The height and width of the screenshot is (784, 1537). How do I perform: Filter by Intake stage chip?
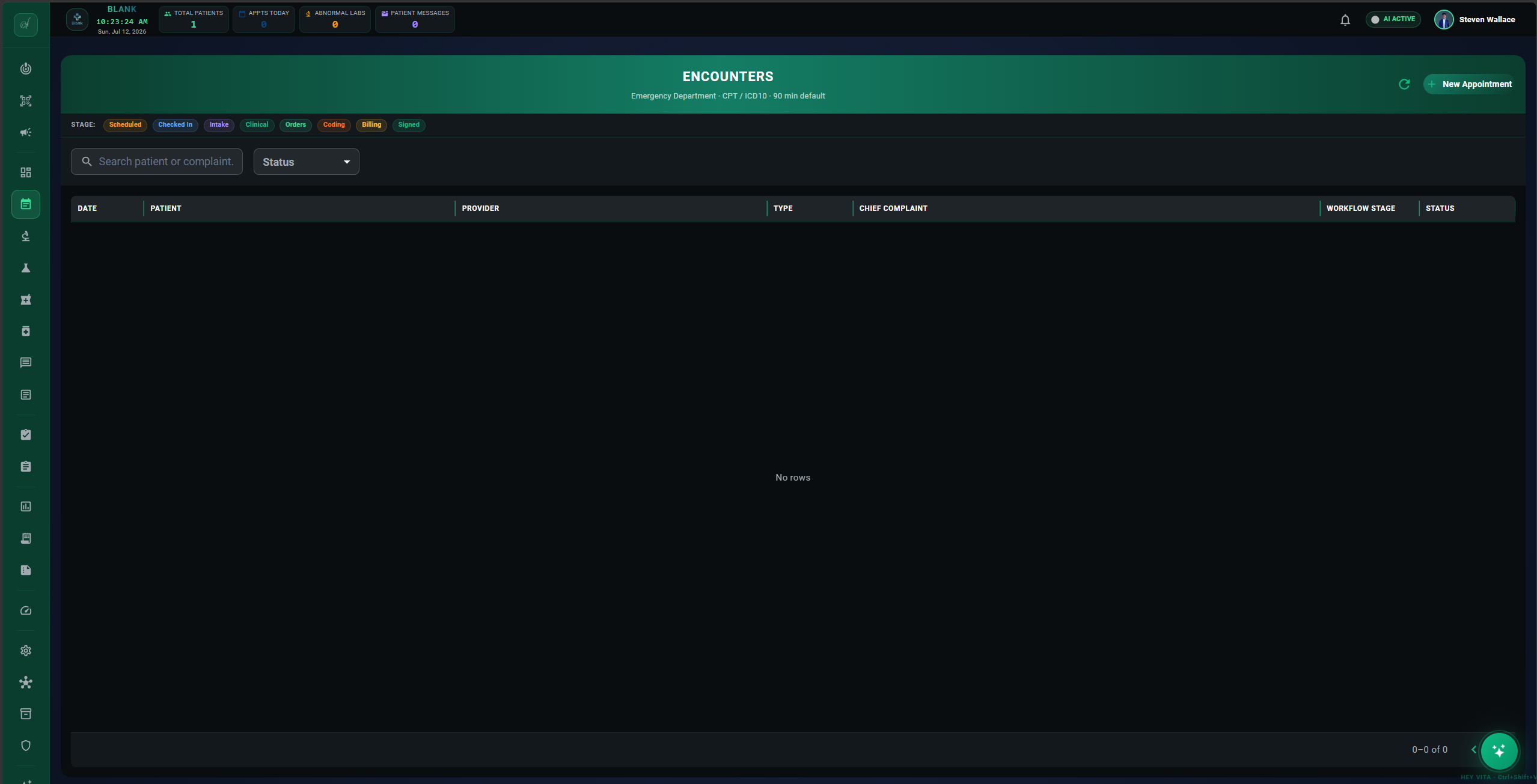219,125
